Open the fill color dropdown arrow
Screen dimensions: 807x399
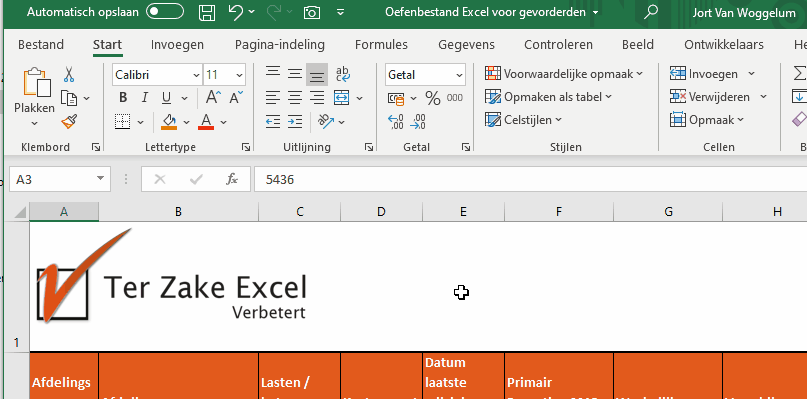tap(186, 123)
